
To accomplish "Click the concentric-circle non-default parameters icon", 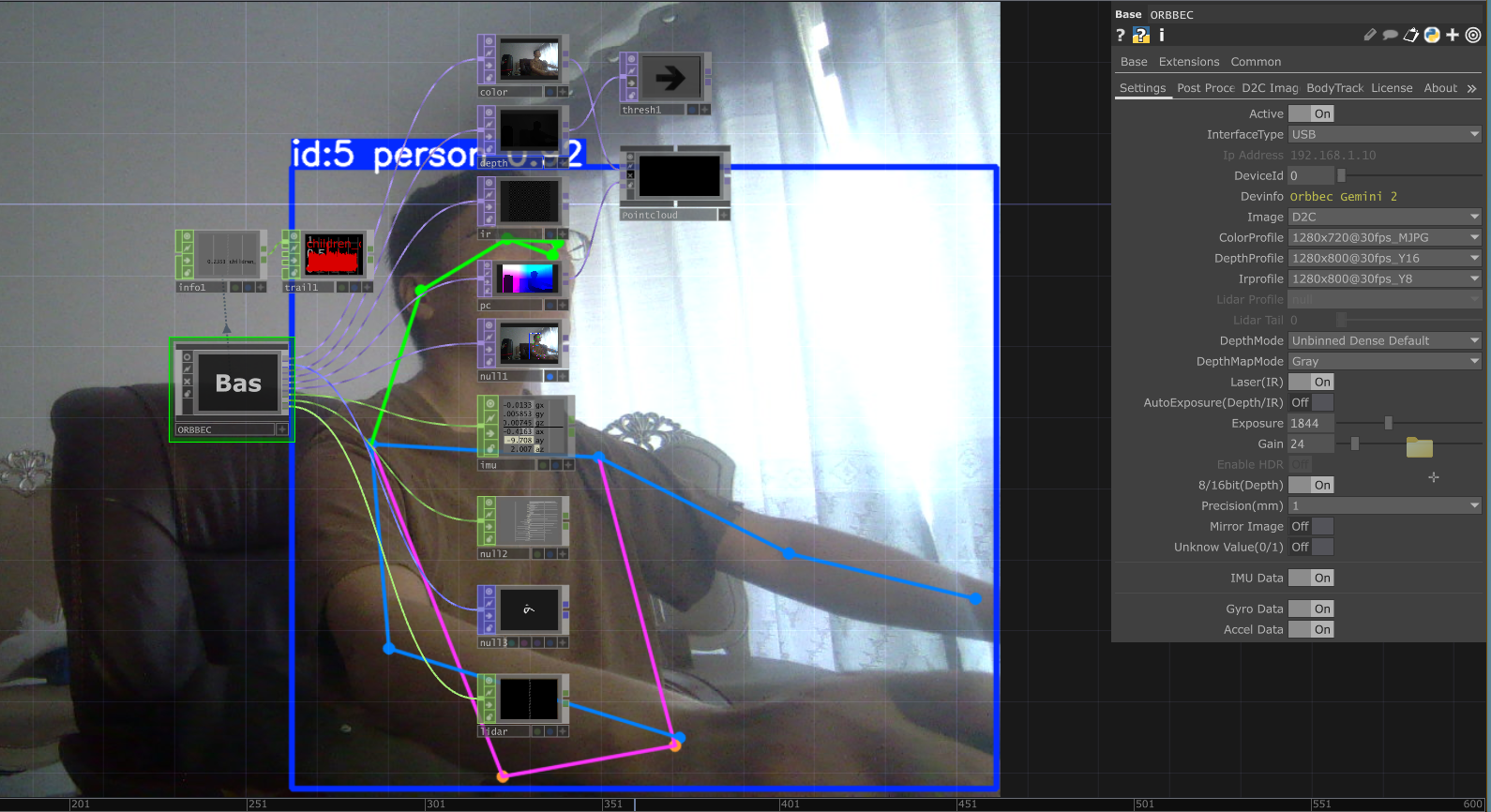I will [x=1473, y=35].
